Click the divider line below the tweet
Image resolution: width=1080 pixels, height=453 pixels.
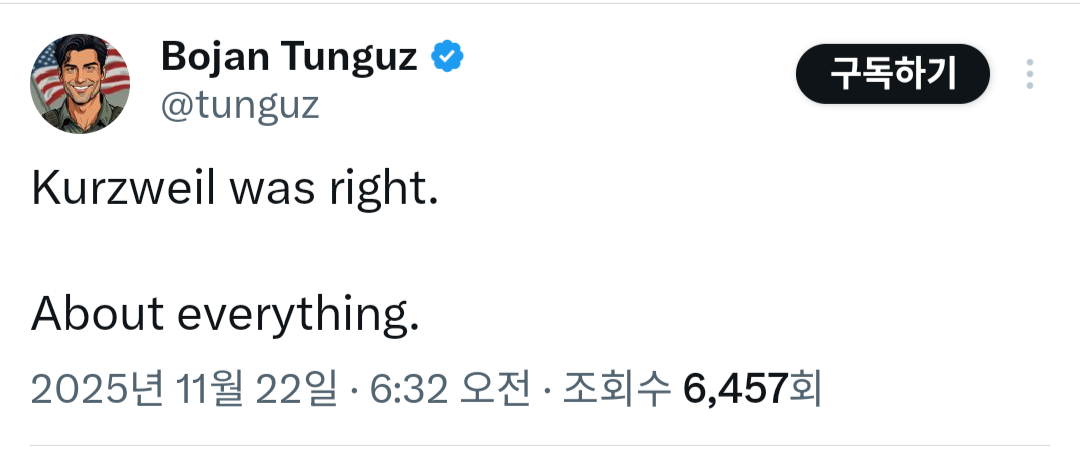540,445
